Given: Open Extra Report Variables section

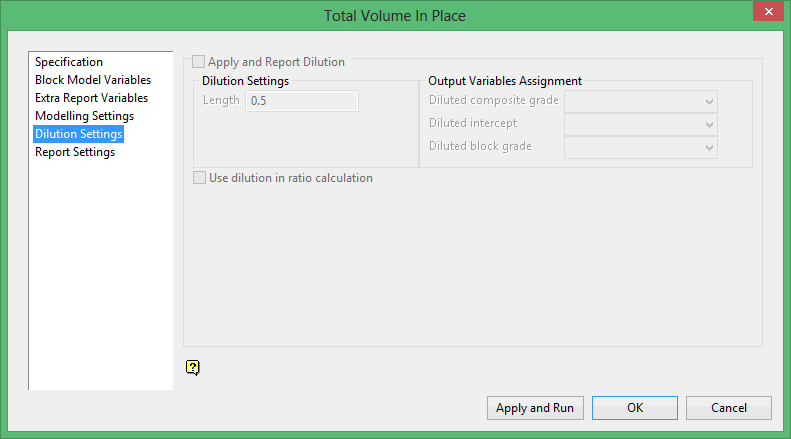Looking at the screenshot, I should coord(91,98).
